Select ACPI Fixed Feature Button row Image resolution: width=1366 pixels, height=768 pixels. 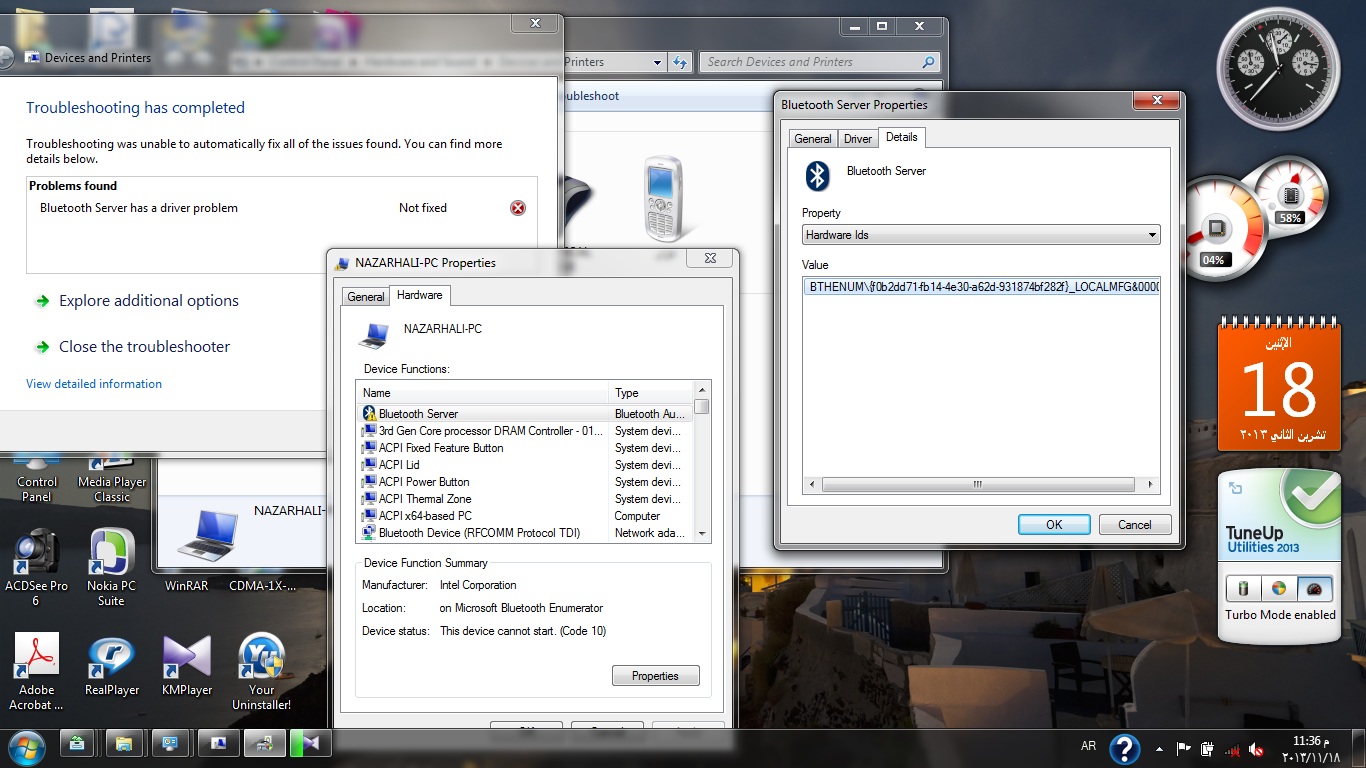(x=524, y=448)
